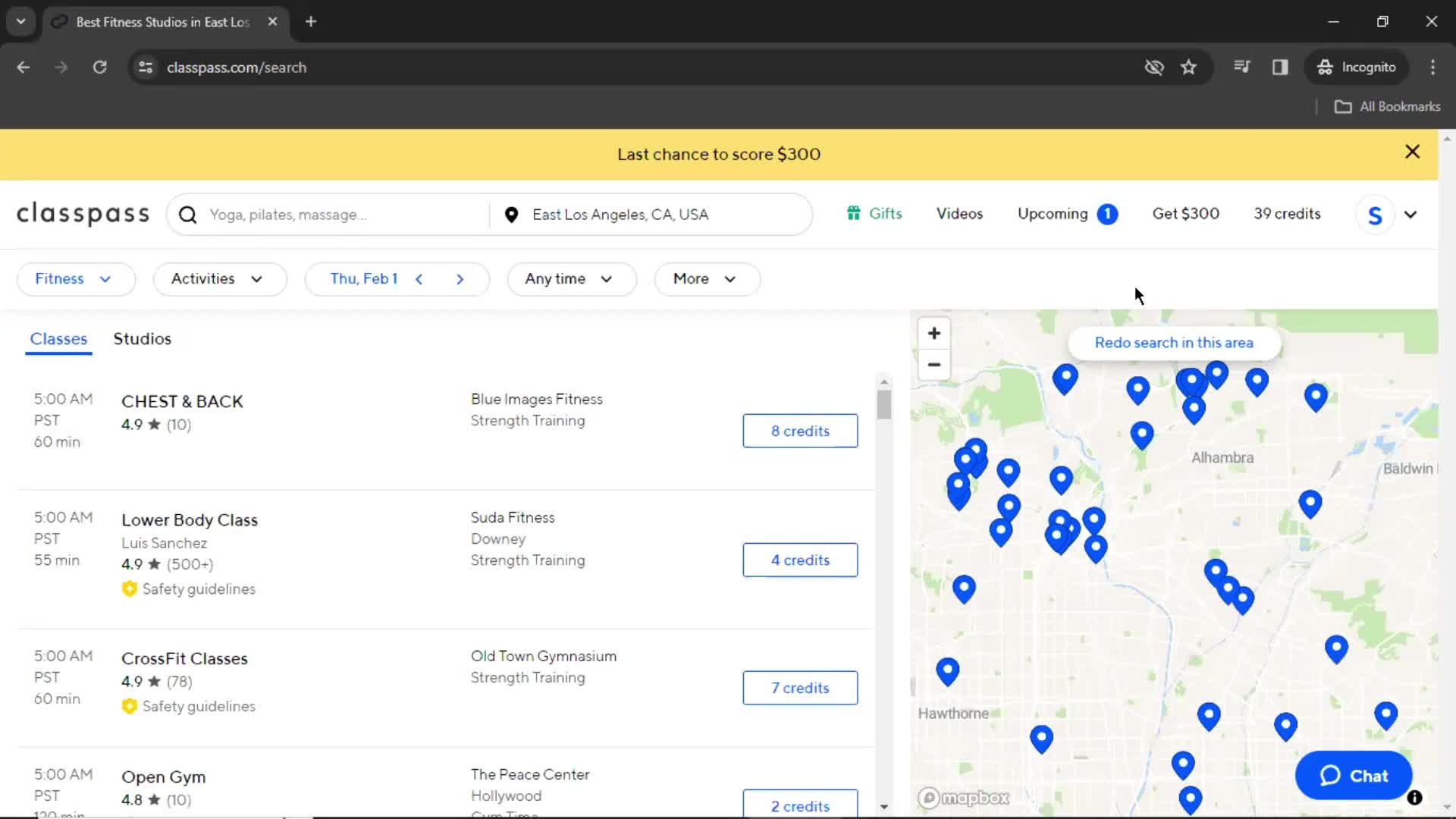
Task: View 39 credits balance
Action: pyautogui.click(x=1287, y=214)
